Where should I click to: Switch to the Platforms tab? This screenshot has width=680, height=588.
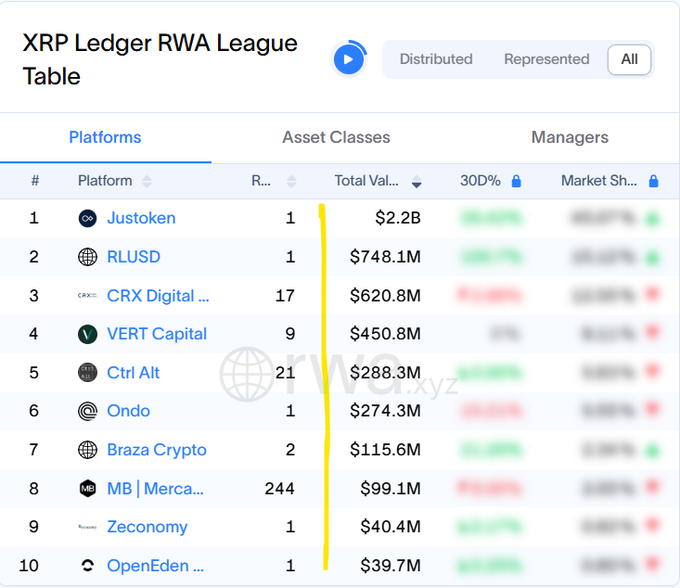(105, 137)
